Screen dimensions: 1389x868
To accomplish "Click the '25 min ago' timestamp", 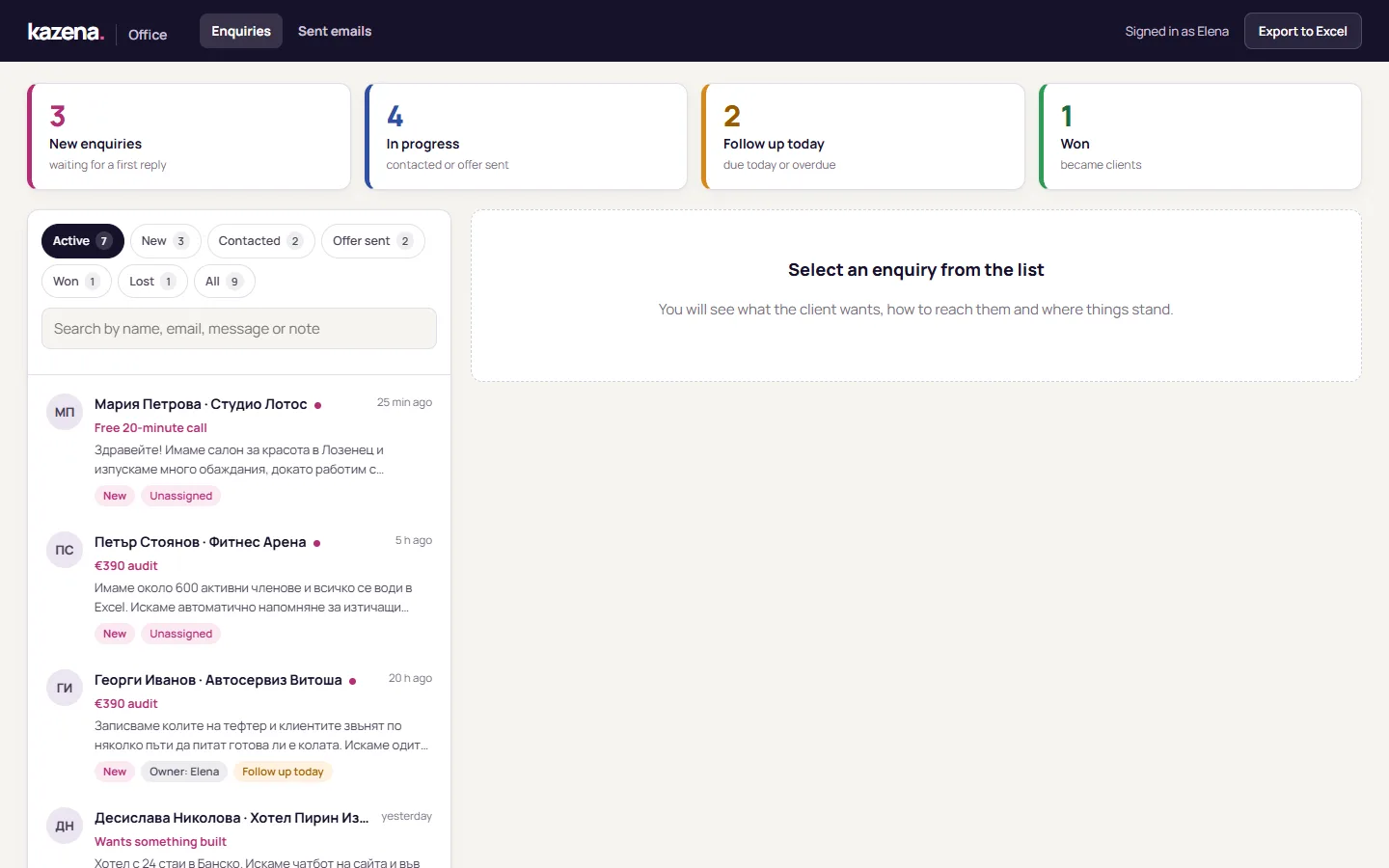I will pos(404,402).
